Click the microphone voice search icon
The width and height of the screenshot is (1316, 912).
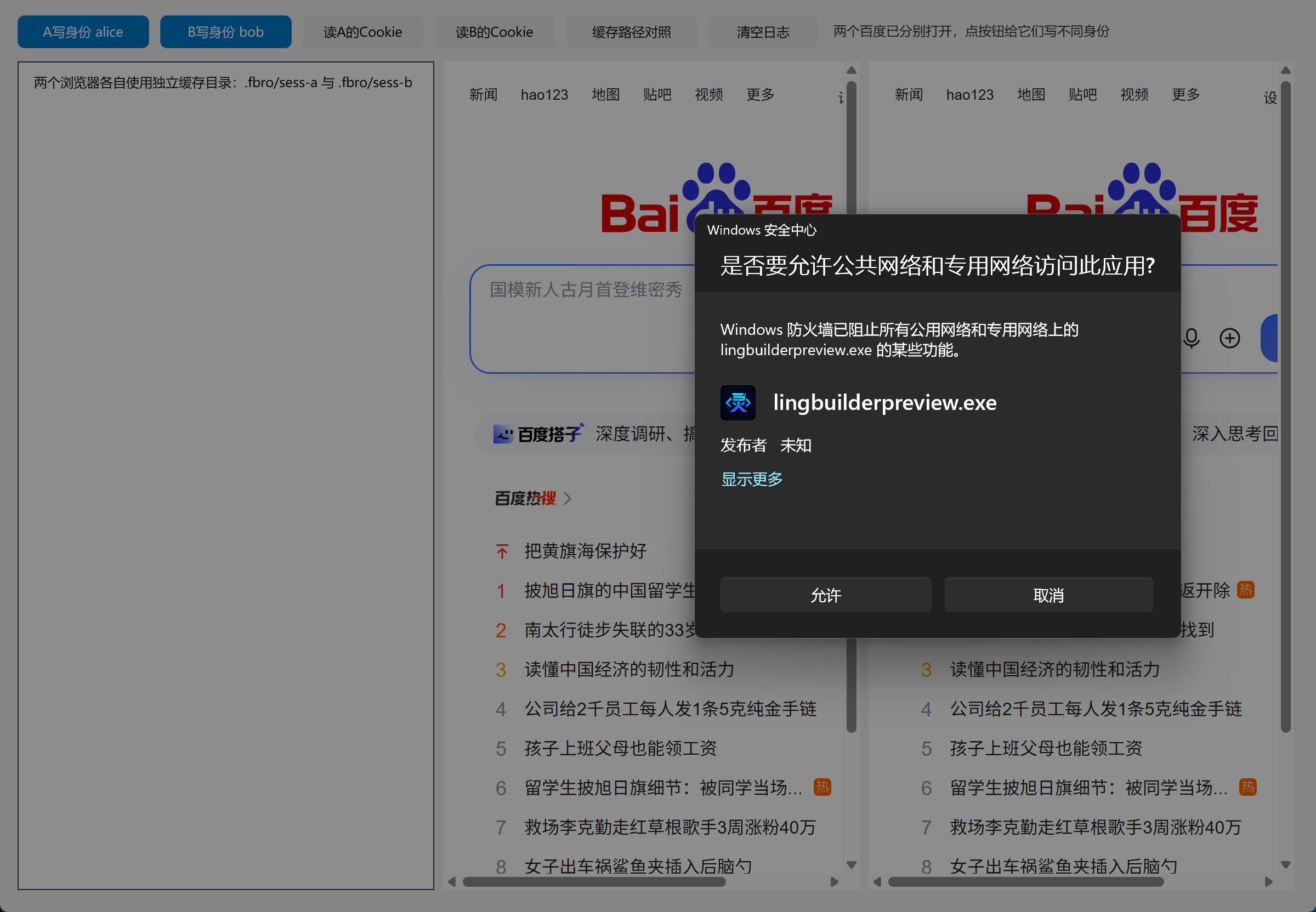coord(1192,338)
